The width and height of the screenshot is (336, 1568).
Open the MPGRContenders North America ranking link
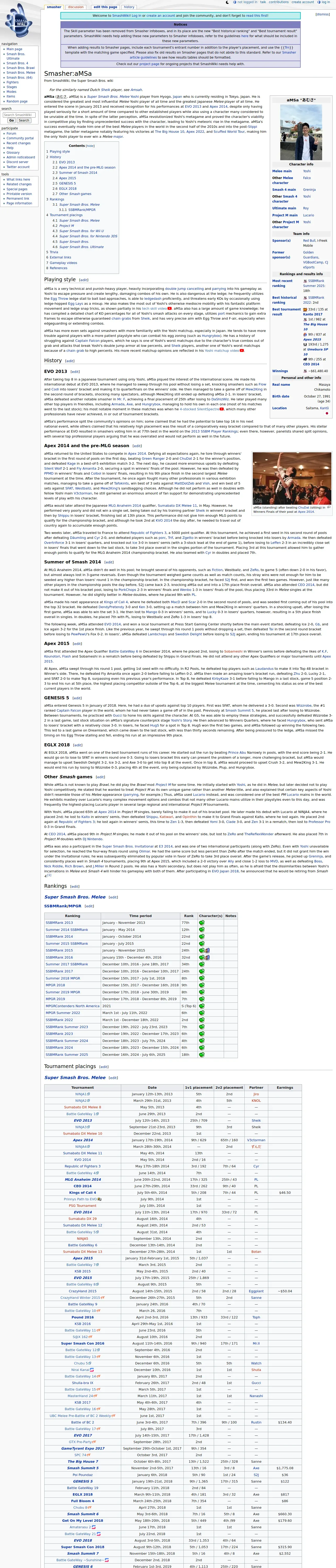[72, 1006]
